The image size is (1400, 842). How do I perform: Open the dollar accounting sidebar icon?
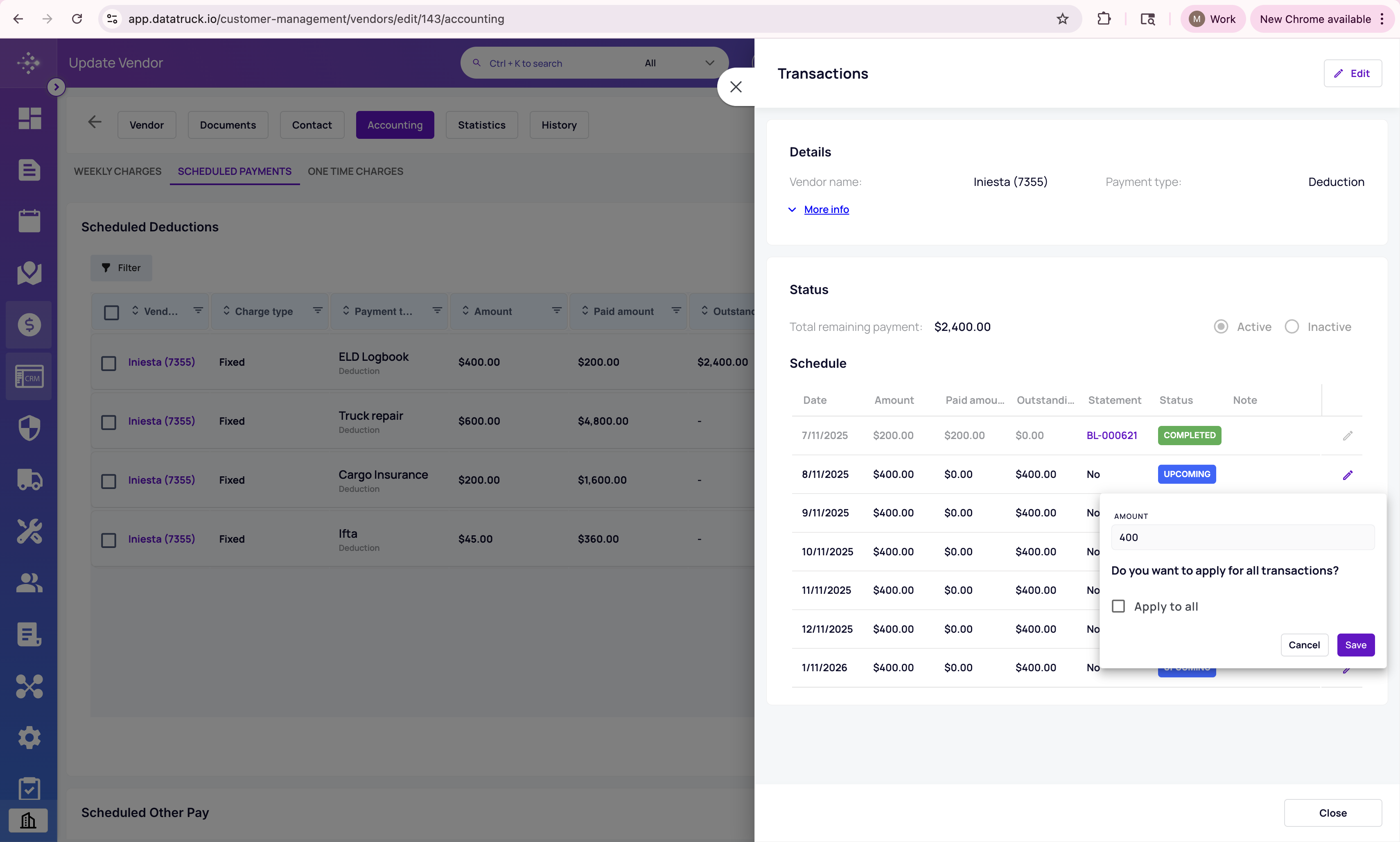pos(29,324)
